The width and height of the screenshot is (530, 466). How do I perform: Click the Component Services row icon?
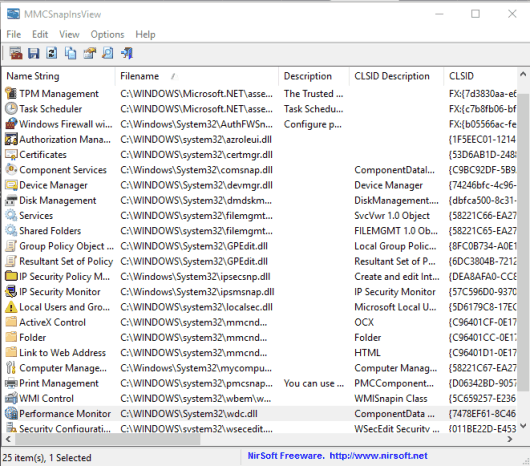coord(11,170)
